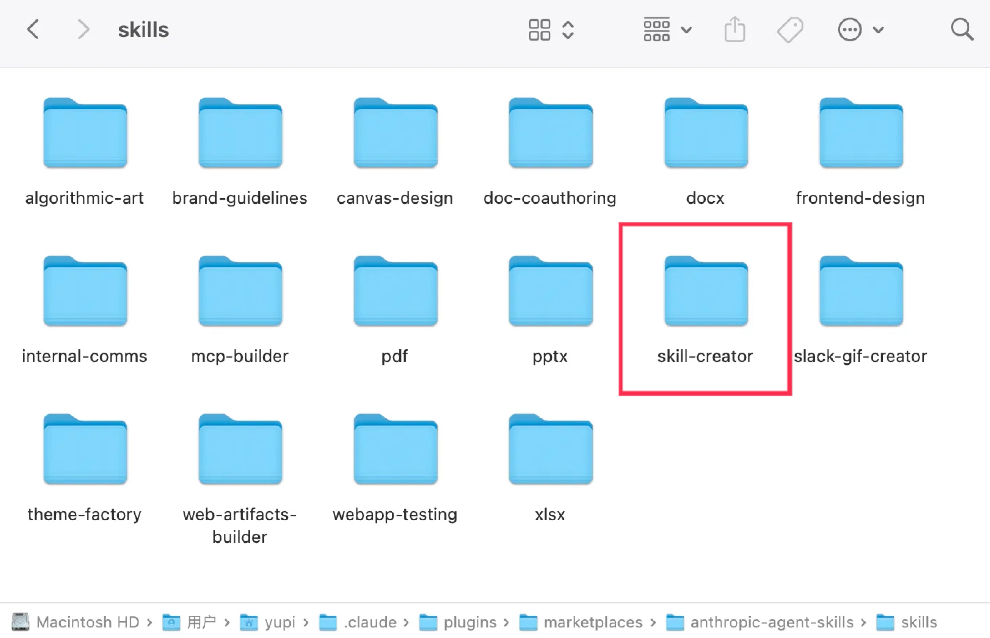Viewport: 990px width, 638px height.
Task: Click the skills window title
Action: coord(143,30)
